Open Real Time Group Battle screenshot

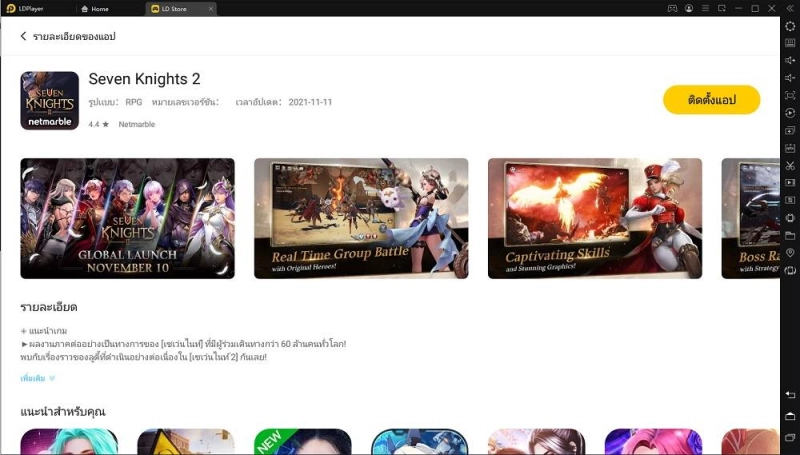(x=361, y=218)
